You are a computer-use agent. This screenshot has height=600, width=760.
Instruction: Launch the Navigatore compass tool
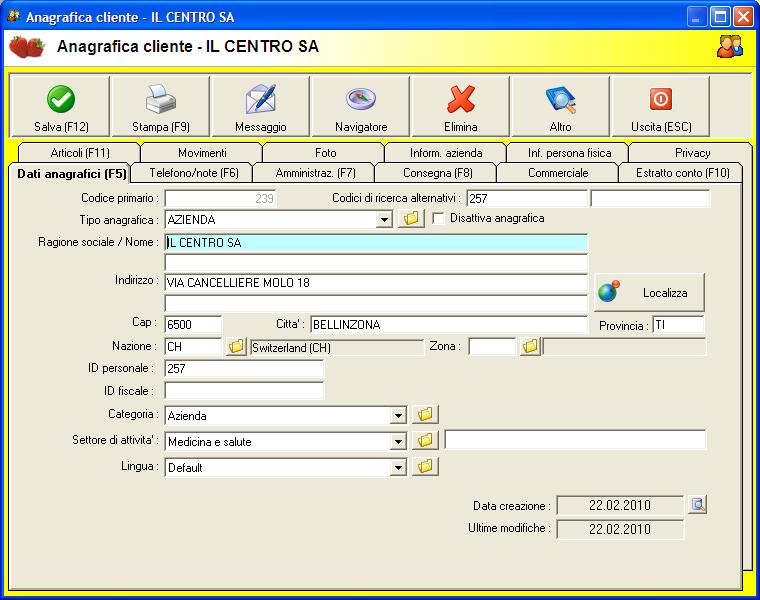pos(360,107)
